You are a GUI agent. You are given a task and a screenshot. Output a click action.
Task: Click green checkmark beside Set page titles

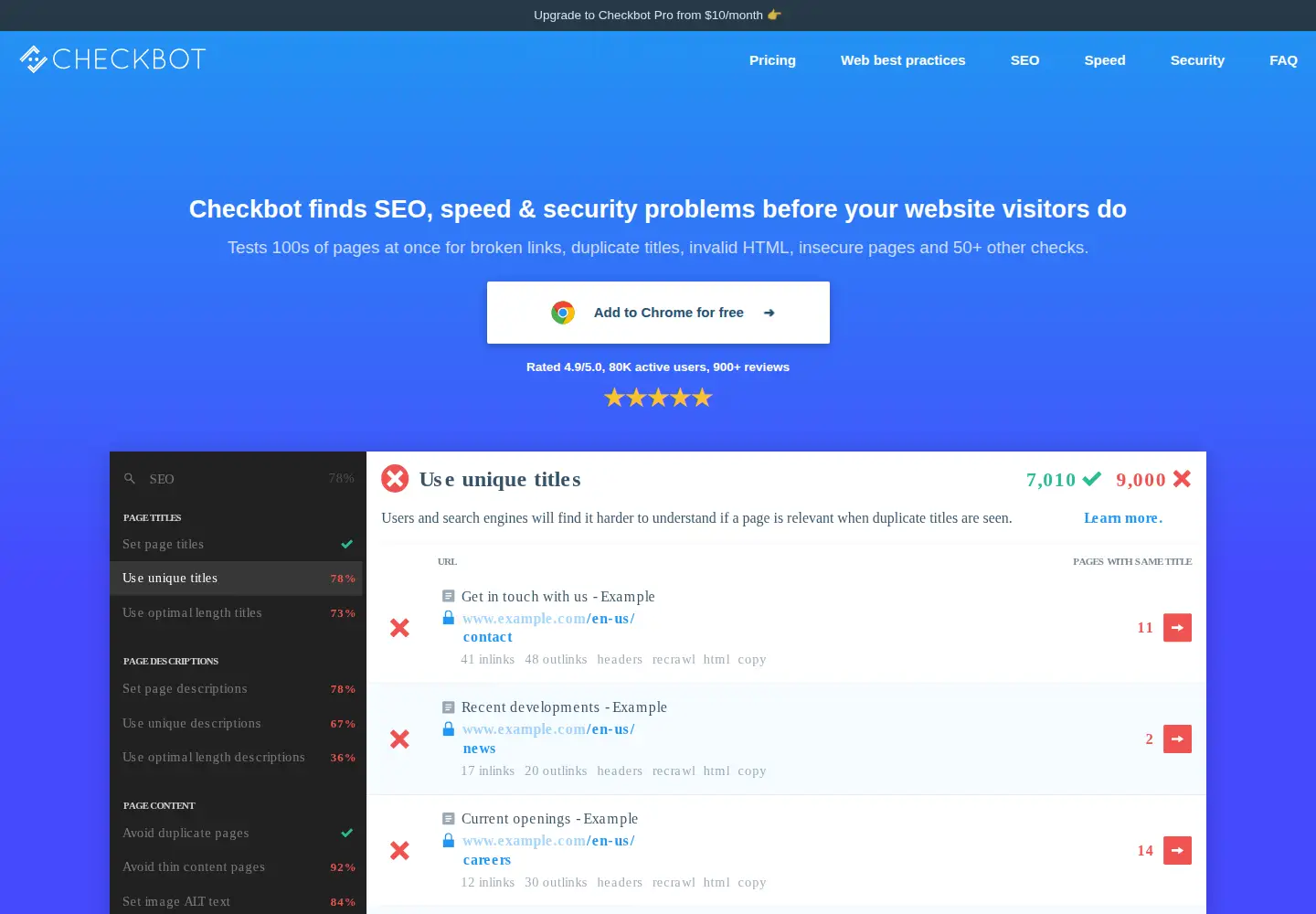[347, 544]
